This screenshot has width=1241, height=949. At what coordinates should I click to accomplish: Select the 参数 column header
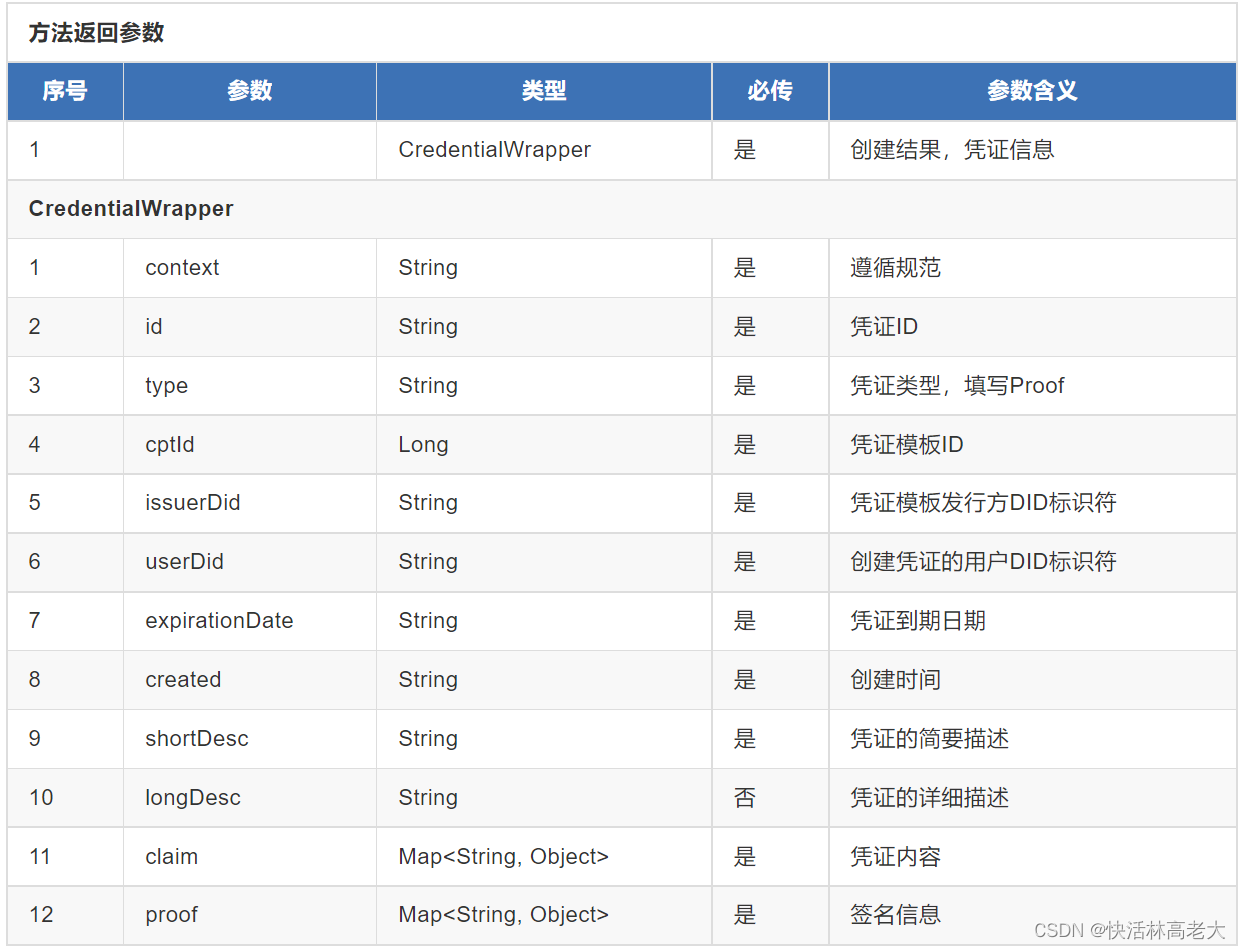(x=248, y=91)
